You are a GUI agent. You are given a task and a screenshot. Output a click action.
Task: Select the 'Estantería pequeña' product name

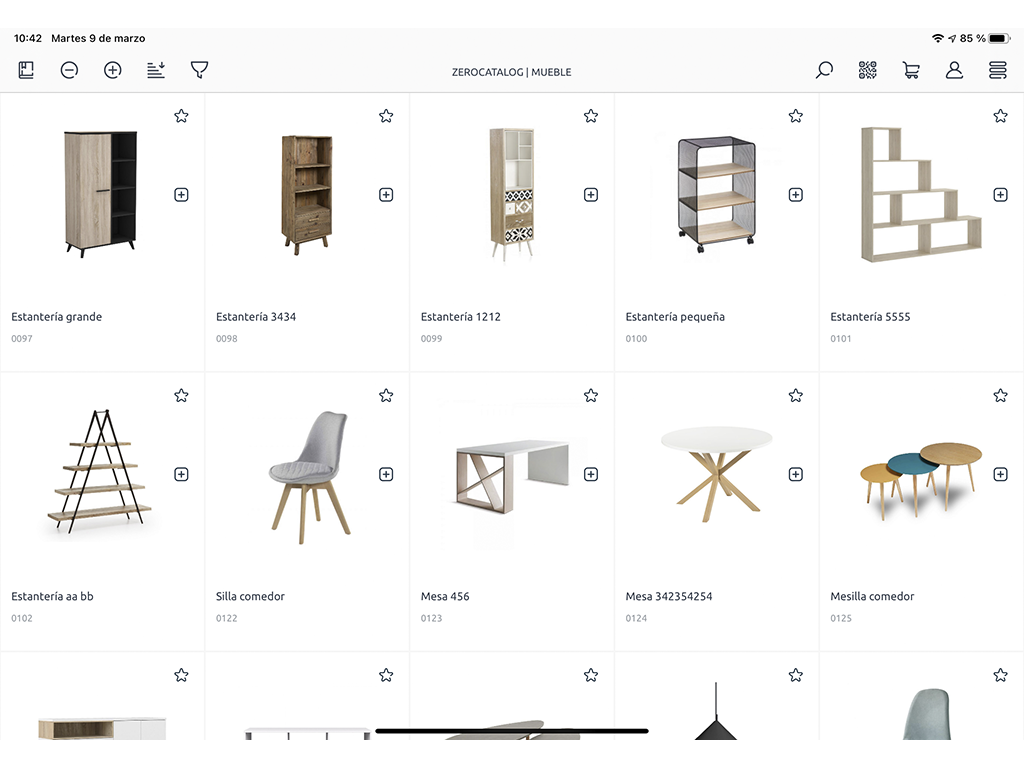pyautogui.click(x=675, y=317)
